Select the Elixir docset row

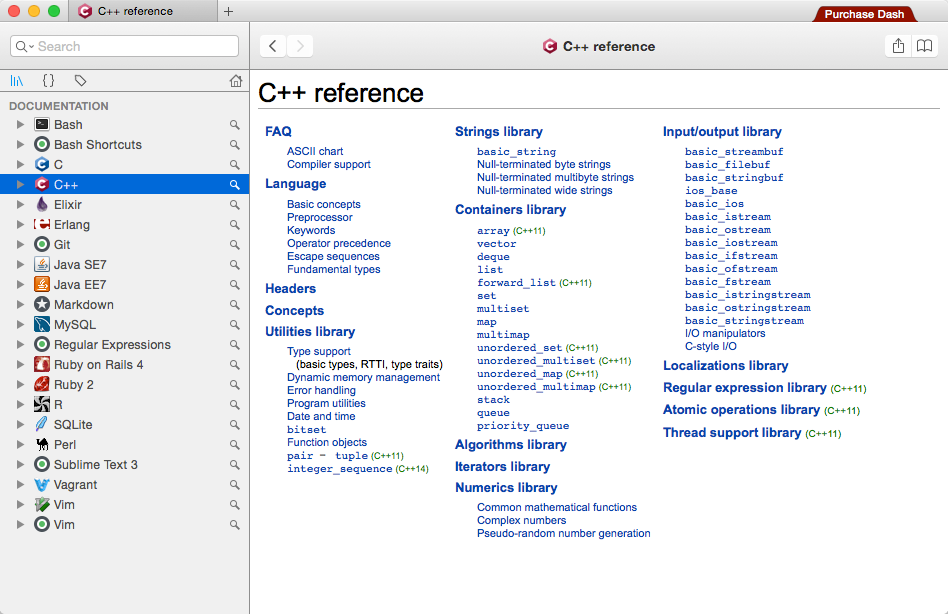coord(125,204)
